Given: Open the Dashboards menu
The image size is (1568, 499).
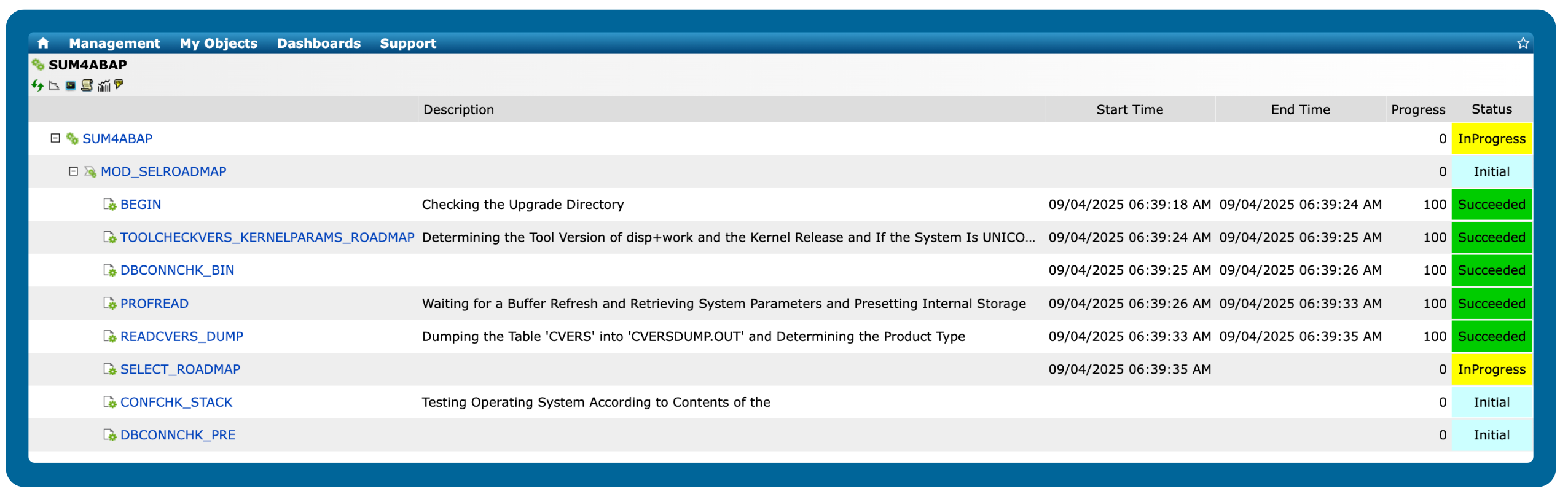Looking at the screenshot, I should point(319,43).
